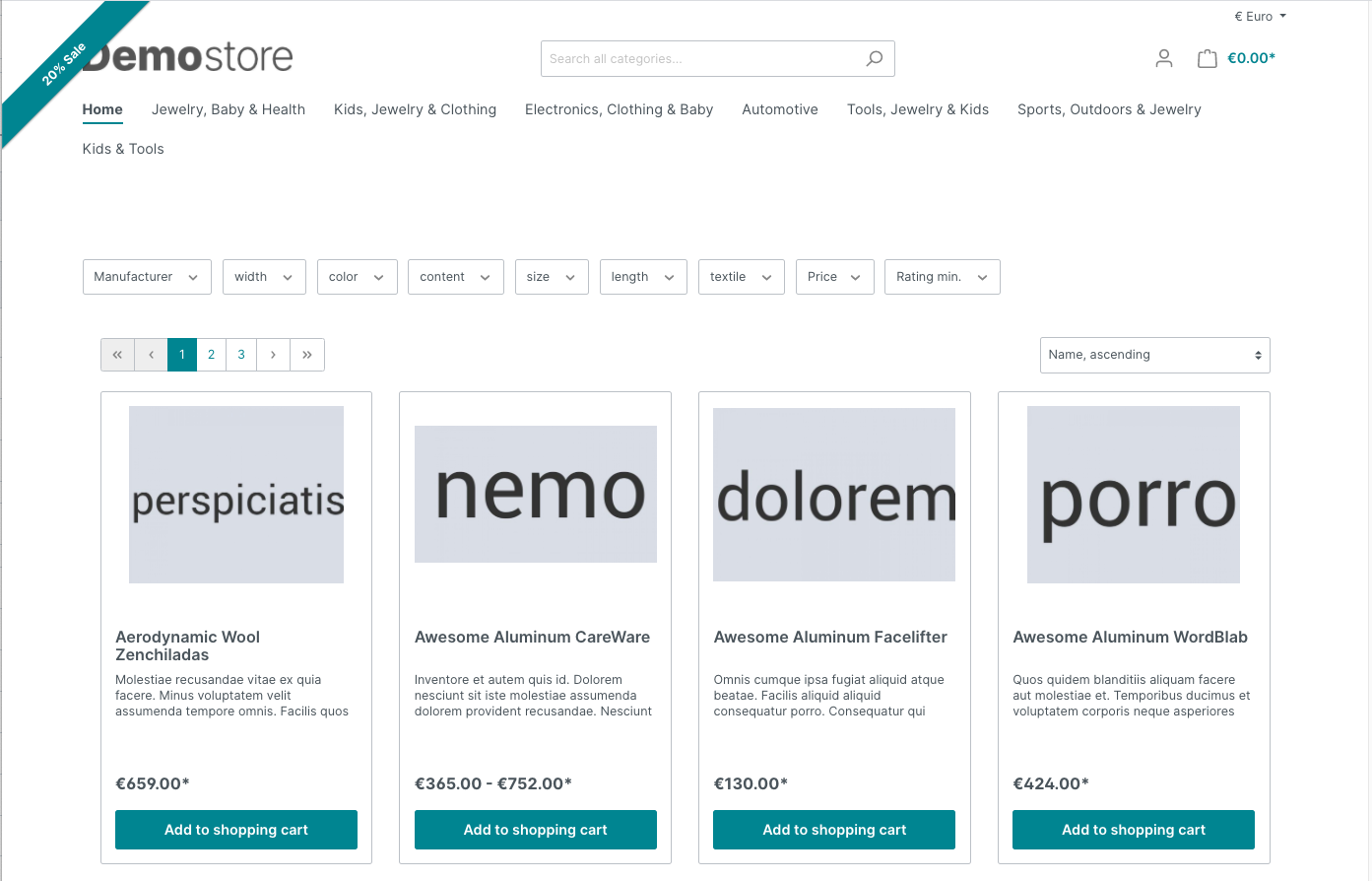Open the Kids & Tools category
The width and height of the screenshot is (1372, 881).
[x=123, y=149]
